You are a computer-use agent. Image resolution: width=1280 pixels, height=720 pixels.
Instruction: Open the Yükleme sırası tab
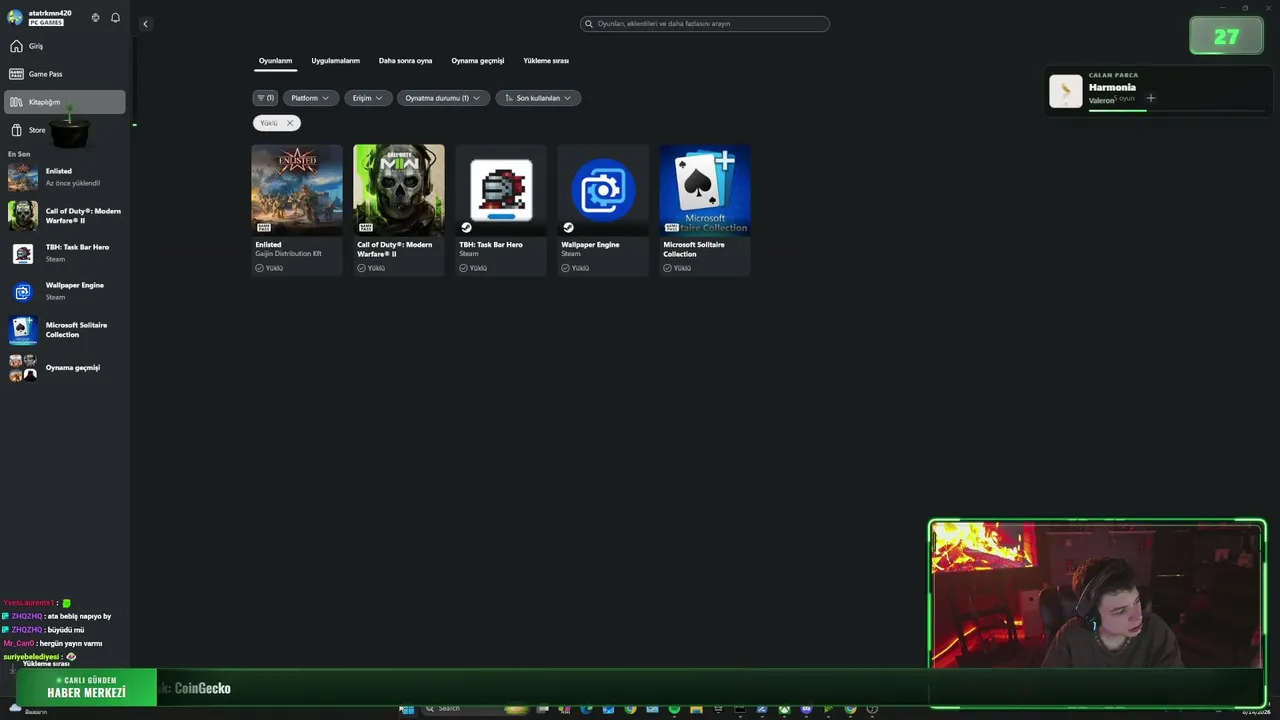point(546,61)
